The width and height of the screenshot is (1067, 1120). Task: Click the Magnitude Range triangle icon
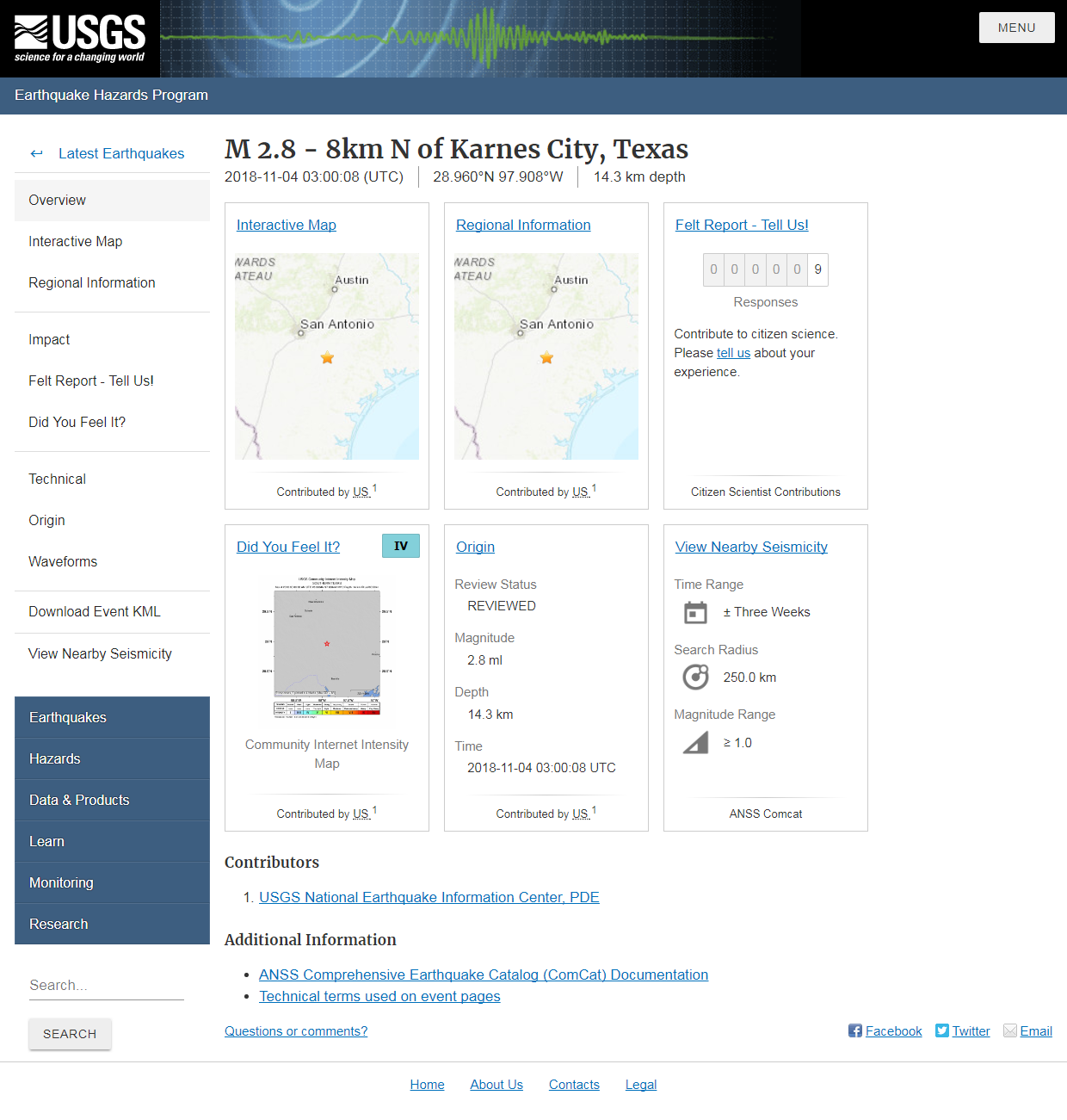tap(695, 742)
